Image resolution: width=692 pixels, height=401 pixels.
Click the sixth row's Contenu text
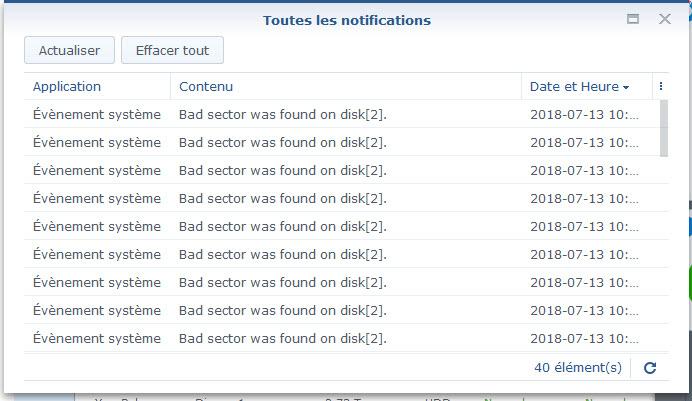282,255
